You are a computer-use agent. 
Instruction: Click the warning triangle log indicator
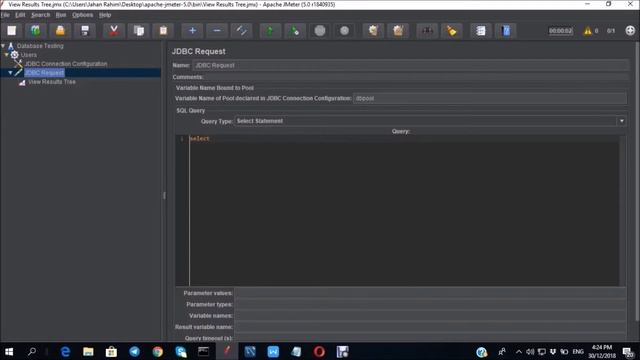587,31
